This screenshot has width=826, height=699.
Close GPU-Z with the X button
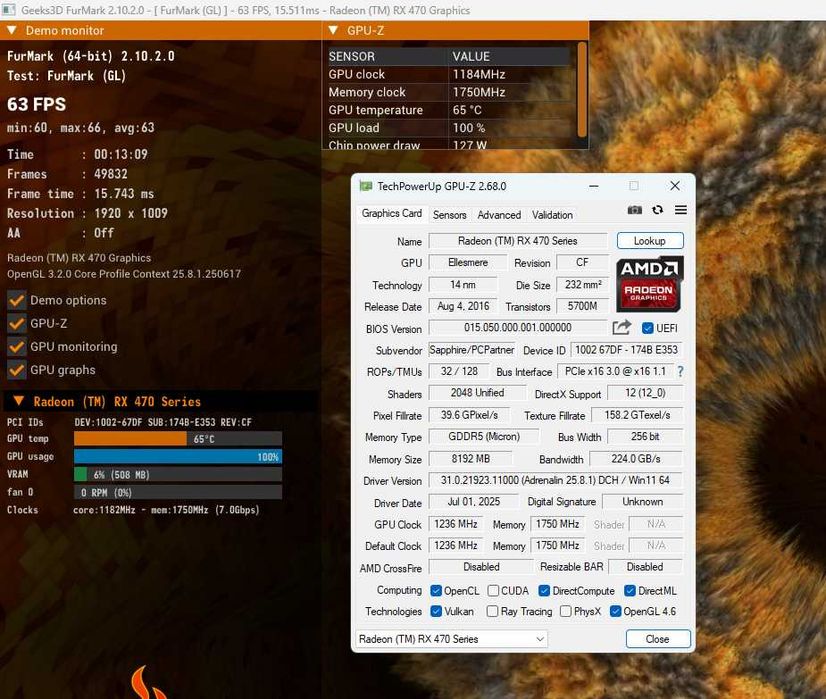click(x=675, y=186)
